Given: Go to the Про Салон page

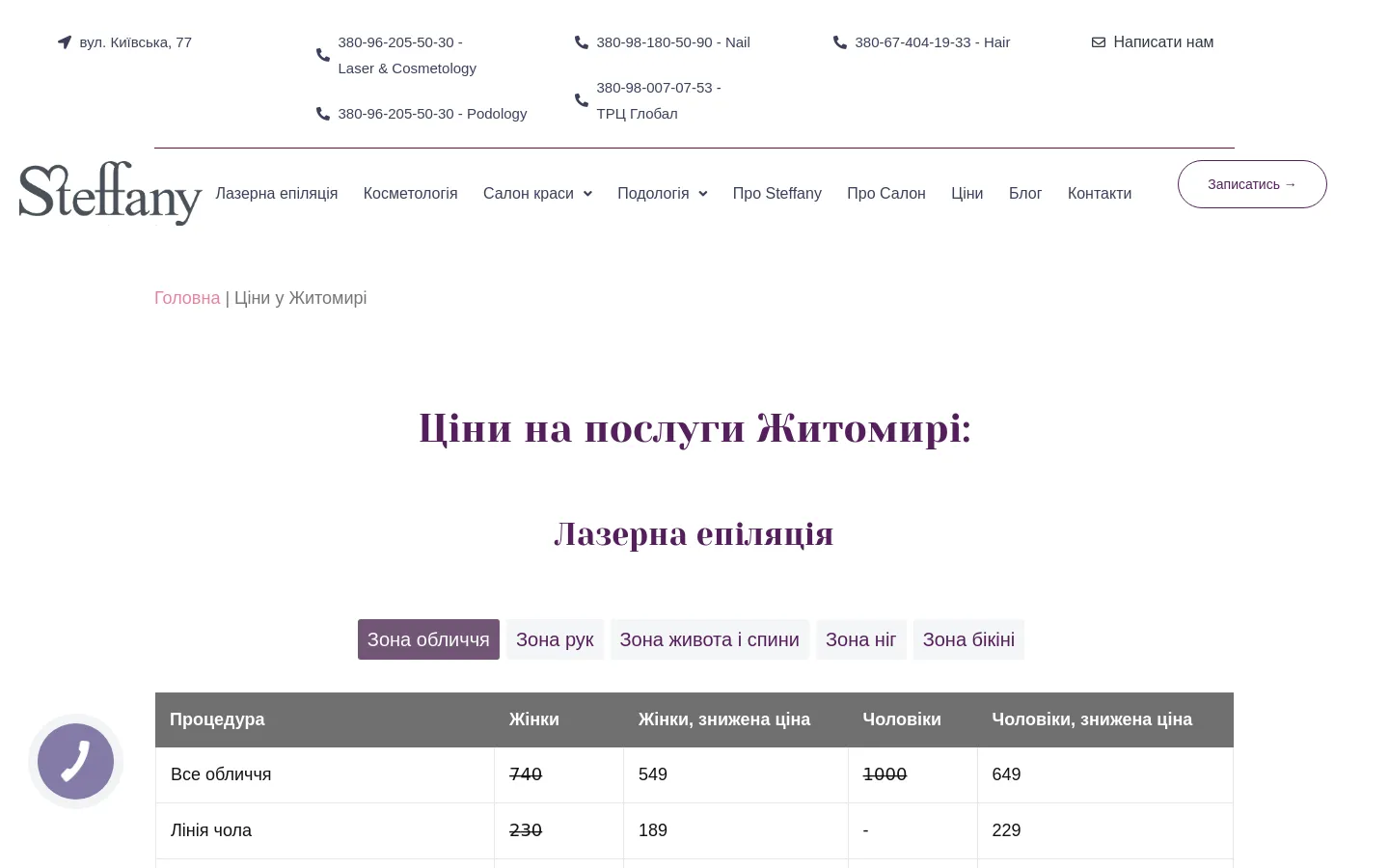Looking at the screenshot, I should [x=886, y=193].
